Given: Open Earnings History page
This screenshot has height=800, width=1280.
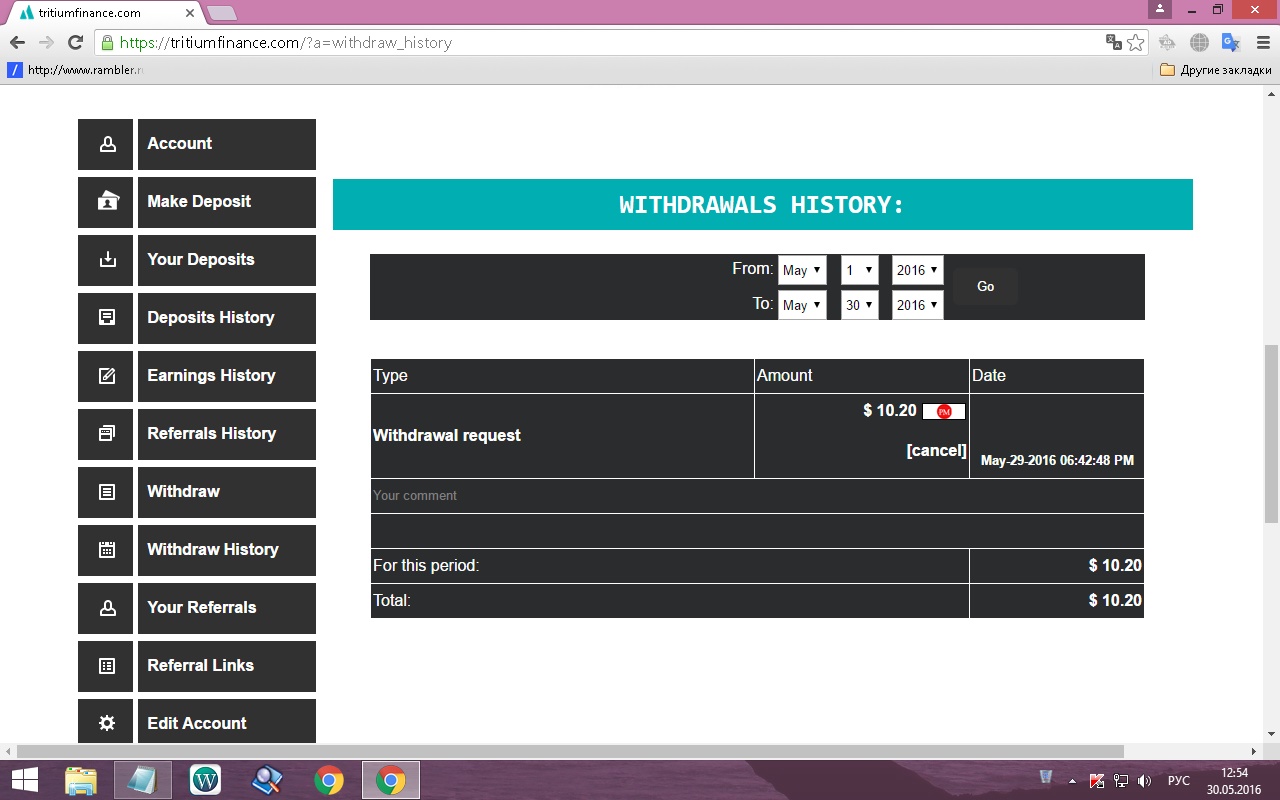Looking at the screenshot, I should (x=227, y=376).
